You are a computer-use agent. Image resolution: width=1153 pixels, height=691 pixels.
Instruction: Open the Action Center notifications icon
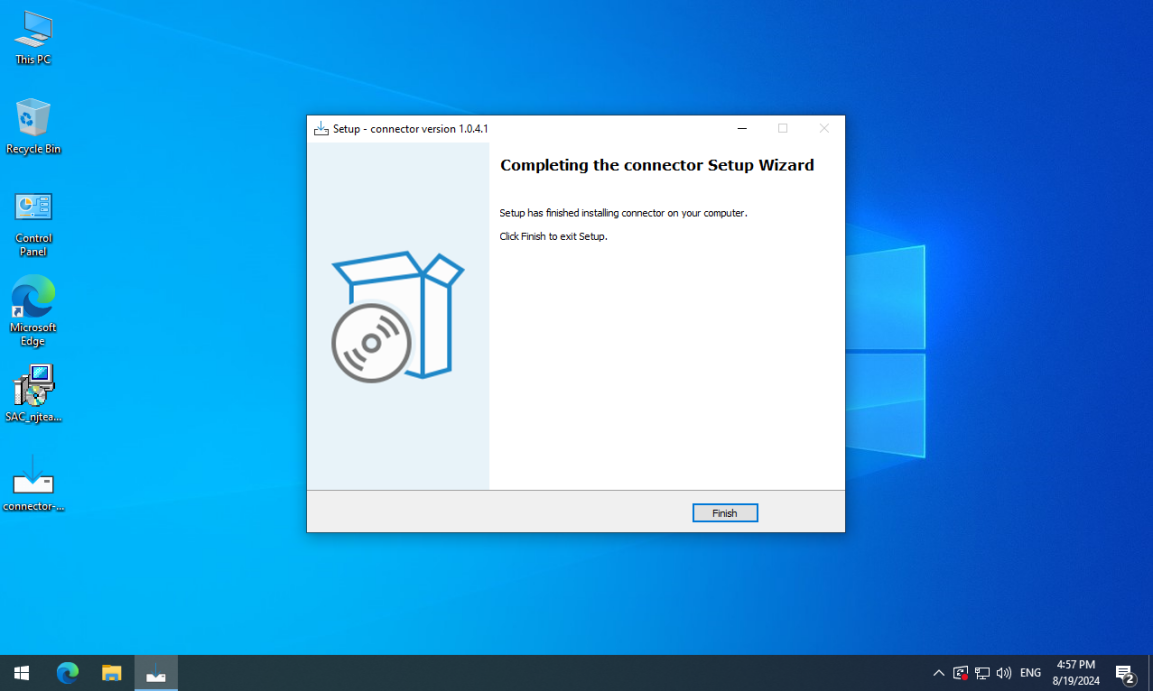(x=1126, y=673)
